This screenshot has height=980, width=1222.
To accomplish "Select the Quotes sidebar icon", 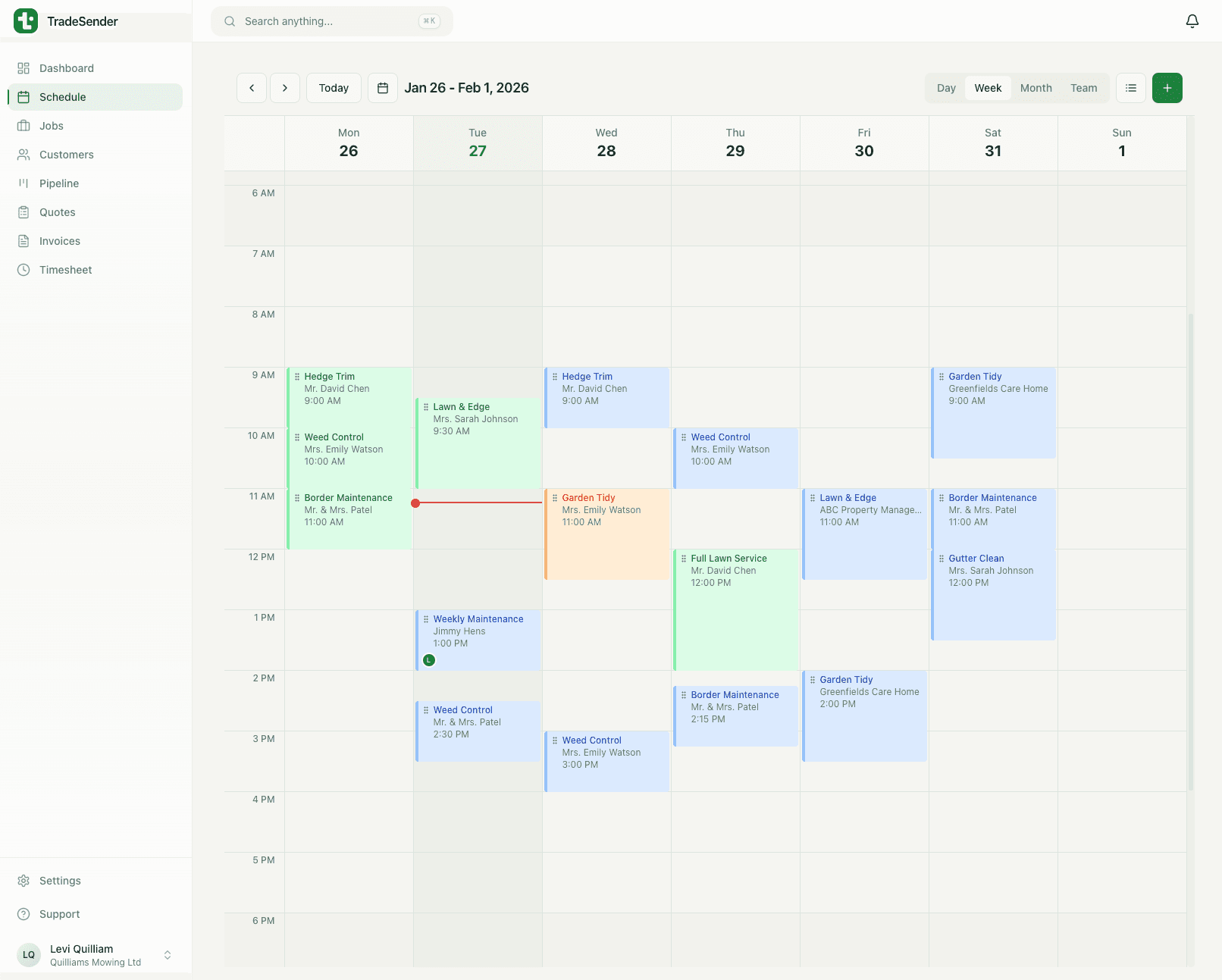I will point(23,211).
